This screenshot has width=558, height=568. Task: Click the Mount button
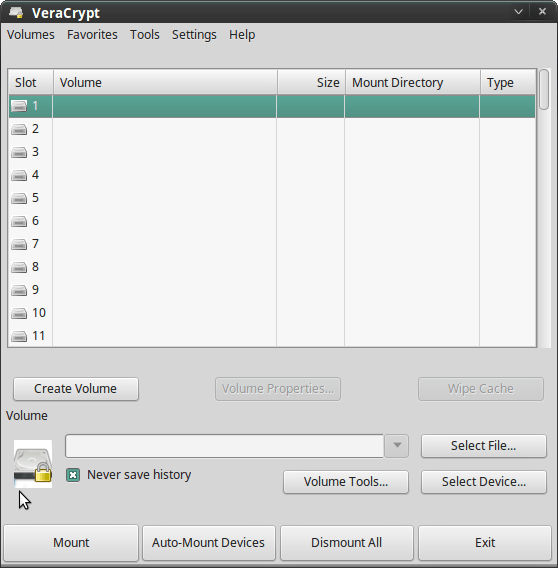click(71, 543)
